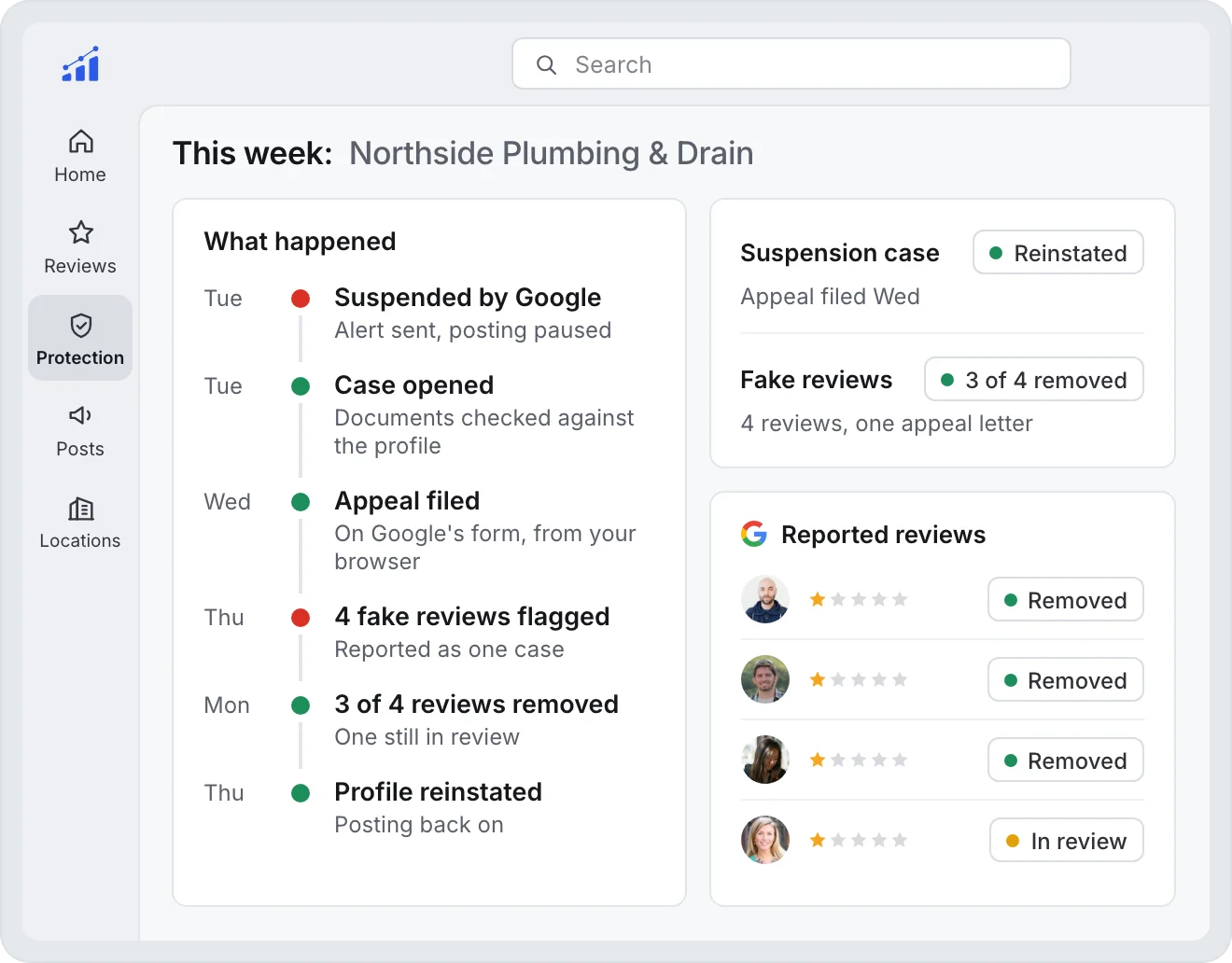Image resolution: width=1232 pixels, height=963 pixels.
Task: Click the magnifier icon in the search box
Action: tap(547, 64)
